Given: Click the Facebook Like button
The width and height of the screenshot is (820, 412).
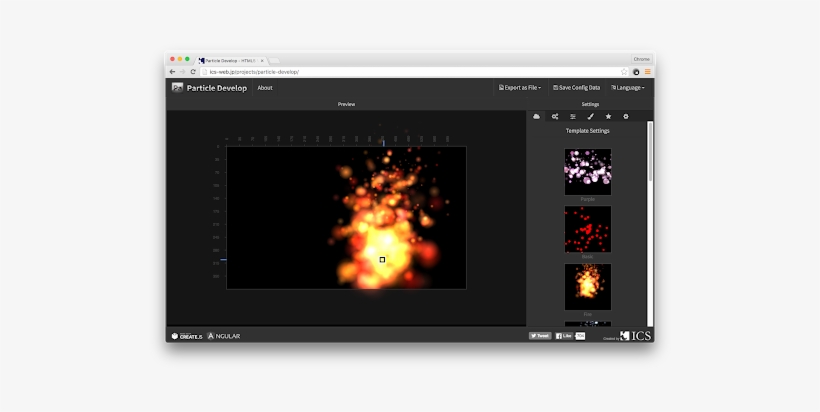Looking at the screenshot, I should click(563, 336).
